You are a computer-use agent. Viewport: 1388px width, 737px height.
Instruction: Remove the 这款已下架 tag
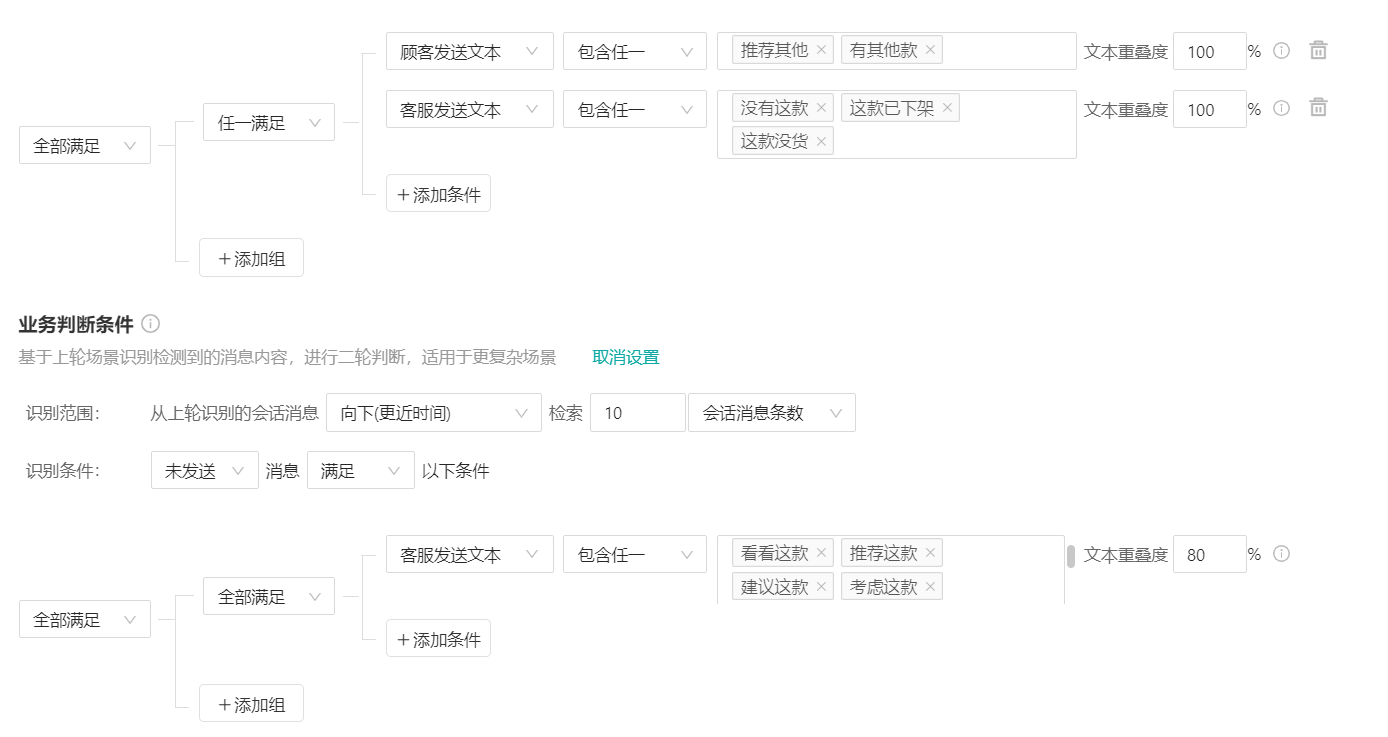947,107
